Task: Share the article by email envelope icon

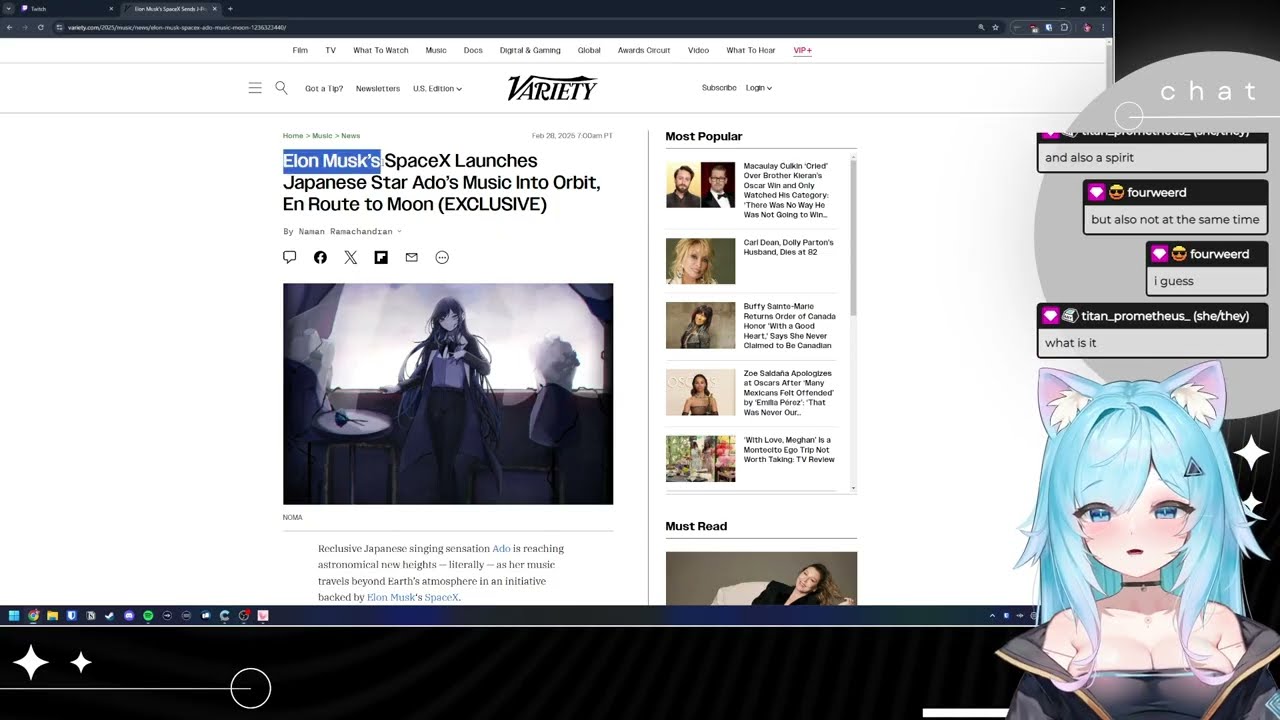Action: (411, 257)
